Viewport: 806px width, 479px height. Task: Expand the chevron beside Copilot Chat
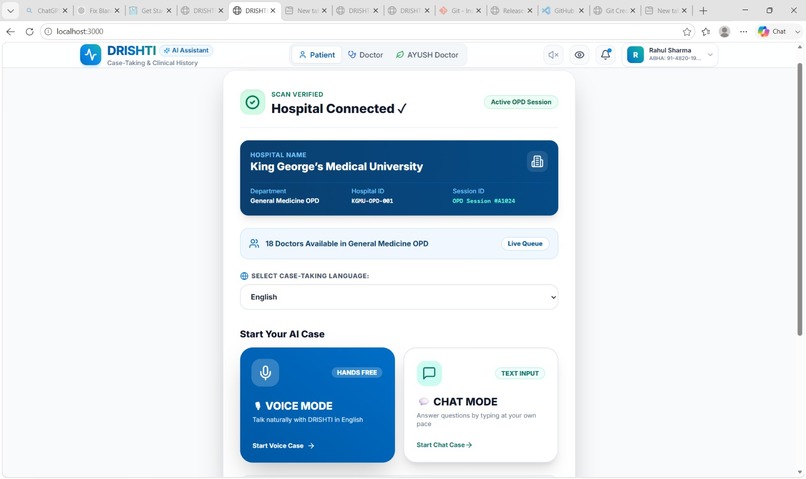pos(797,32)
